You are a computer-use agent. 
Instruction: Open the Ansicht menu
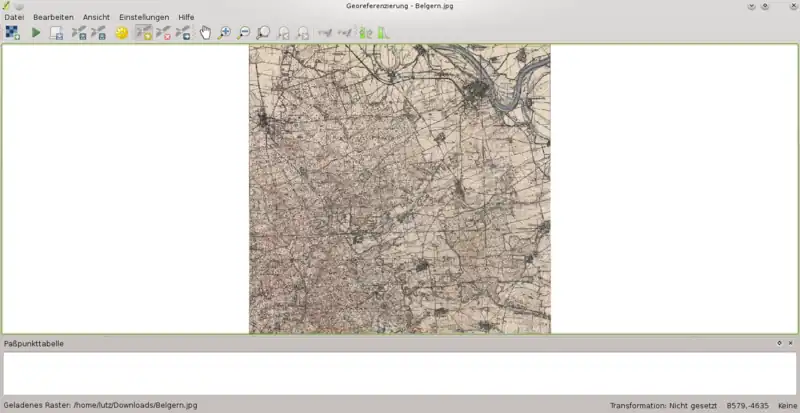coord(96,17)
